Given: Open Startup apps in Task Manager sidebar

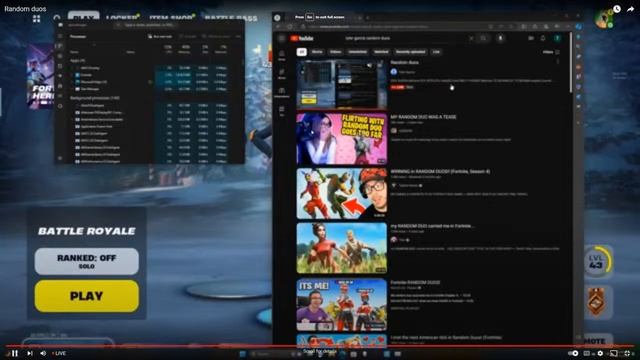Looking at the screenshot, I should click(x=60, y=76).
